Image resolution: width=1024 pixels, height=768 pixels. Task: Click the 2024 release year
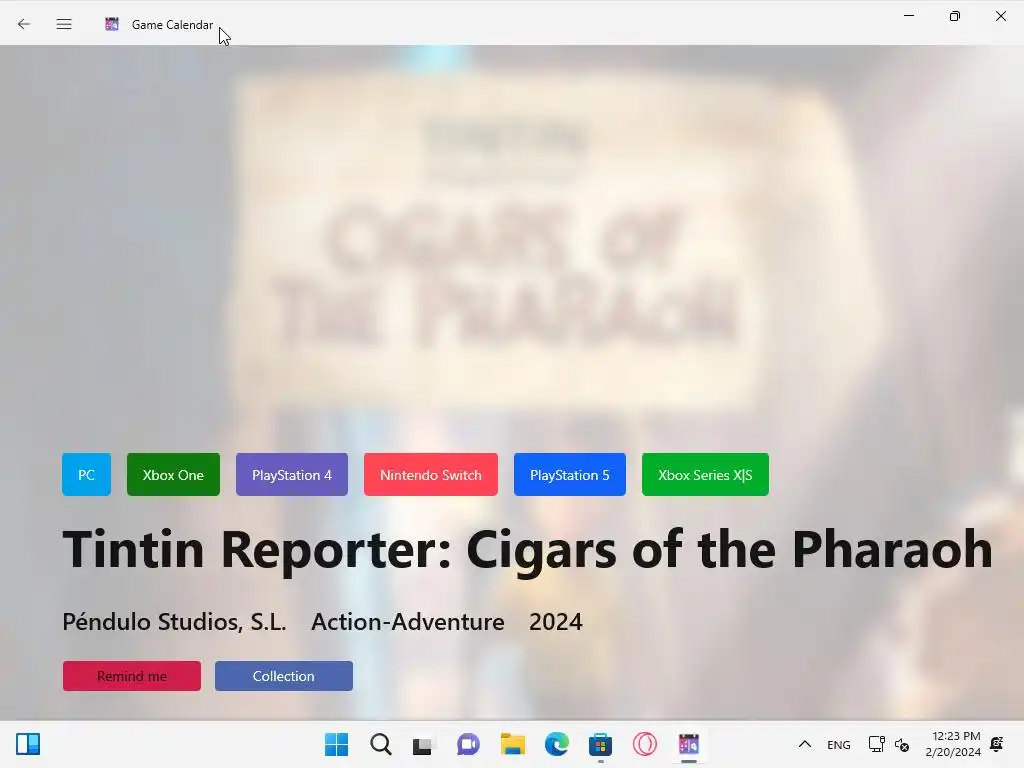(x=555, y=622)
